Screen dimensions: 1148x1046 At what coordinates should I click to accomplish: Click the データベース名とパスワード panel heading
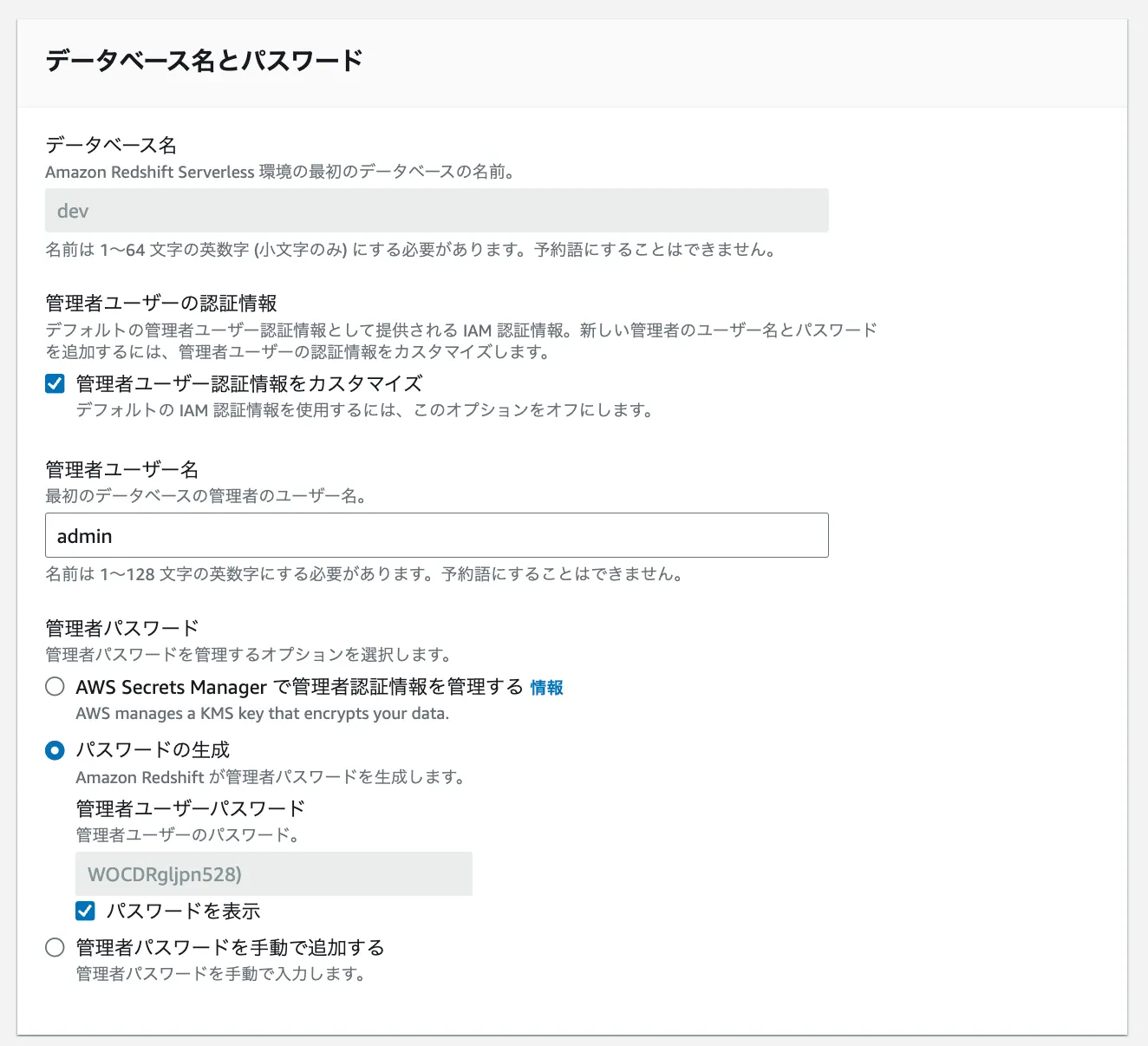point(204,61)
